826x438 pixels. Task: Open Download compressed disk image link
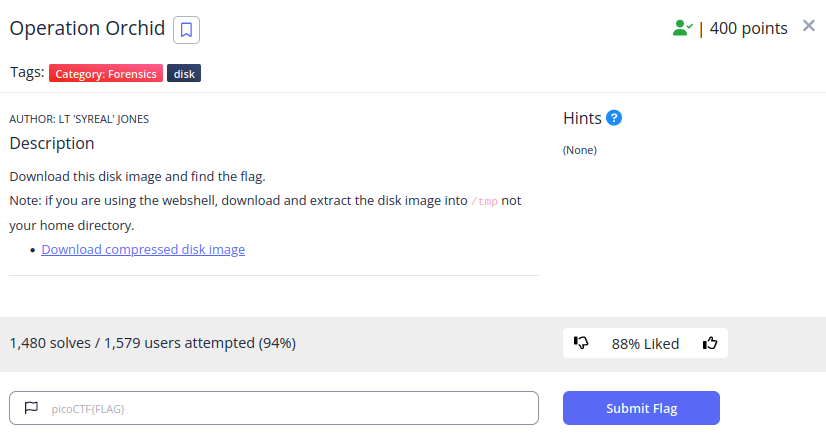(x=143, y=249)
